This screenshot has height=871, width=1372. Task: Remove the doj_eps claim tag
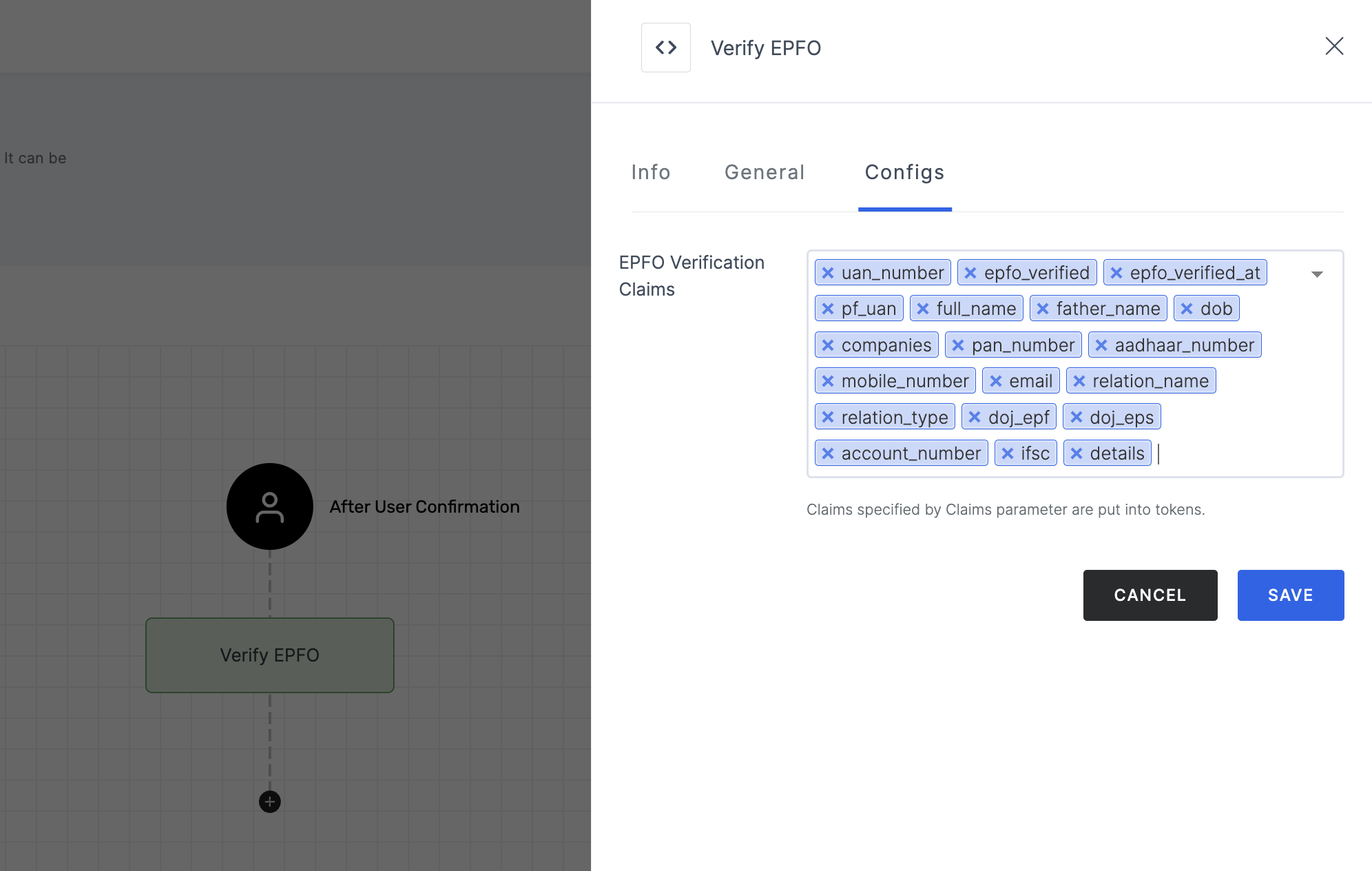1077,417
